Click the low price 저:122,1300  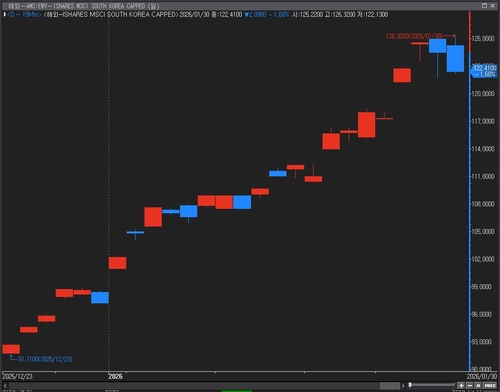[373, 15]
